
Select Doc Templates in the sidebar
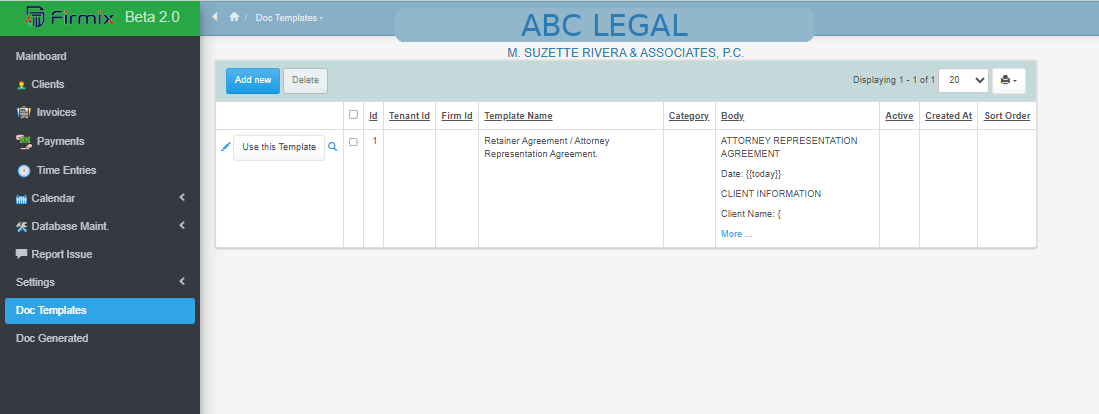(100, 310)
